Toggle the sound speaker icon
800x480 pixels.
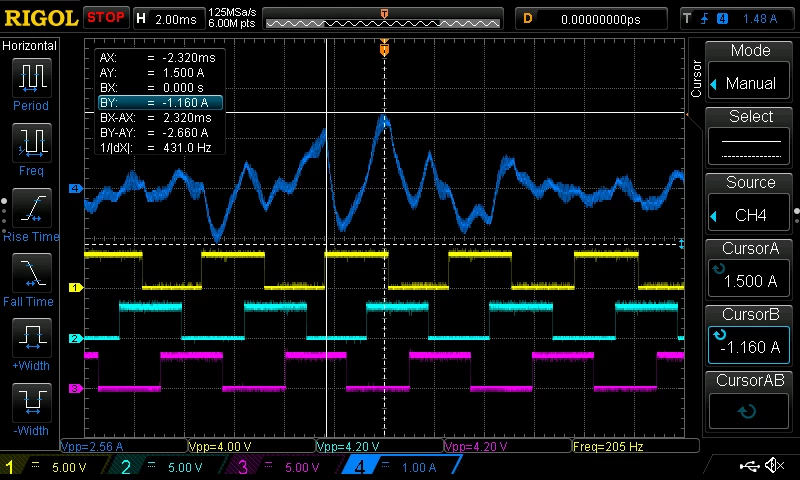pos(774,465)
